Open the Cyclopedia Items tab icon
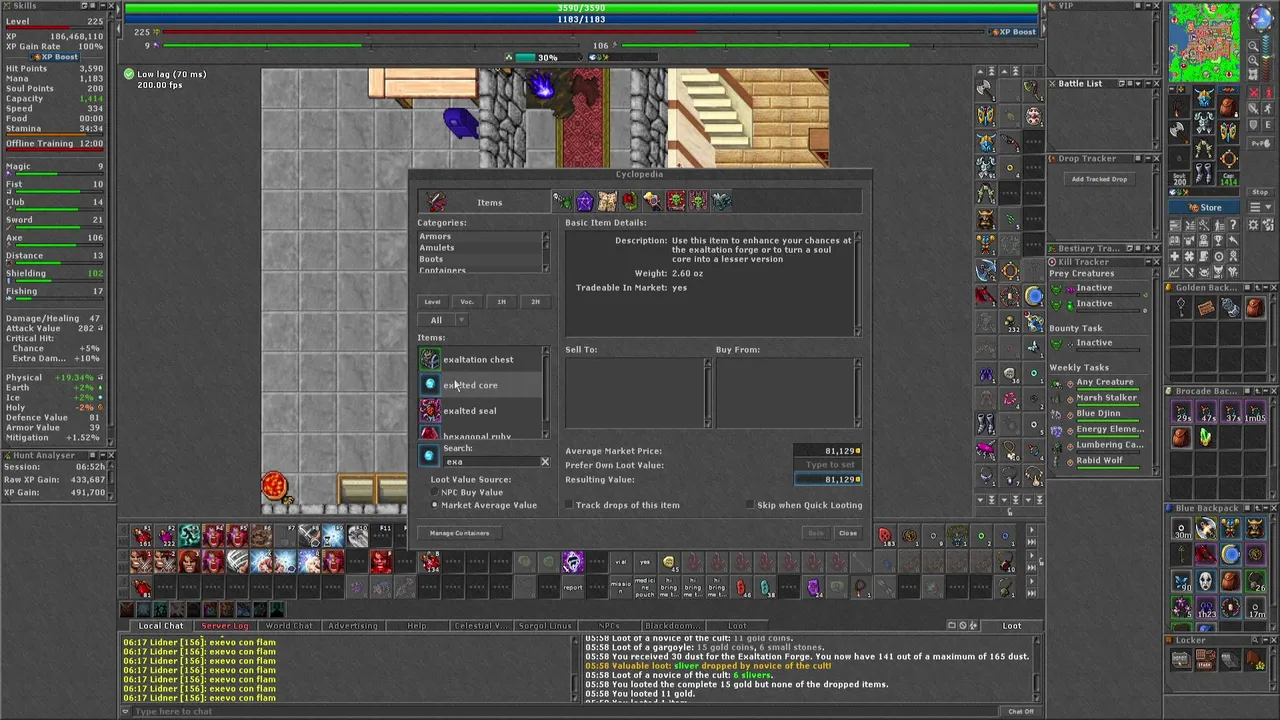The image size is (1280, 720). [436, 202]
